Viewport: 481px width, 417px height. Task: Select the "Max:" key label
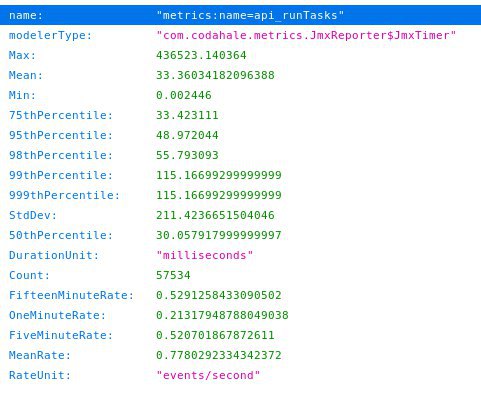pos(22,55)
